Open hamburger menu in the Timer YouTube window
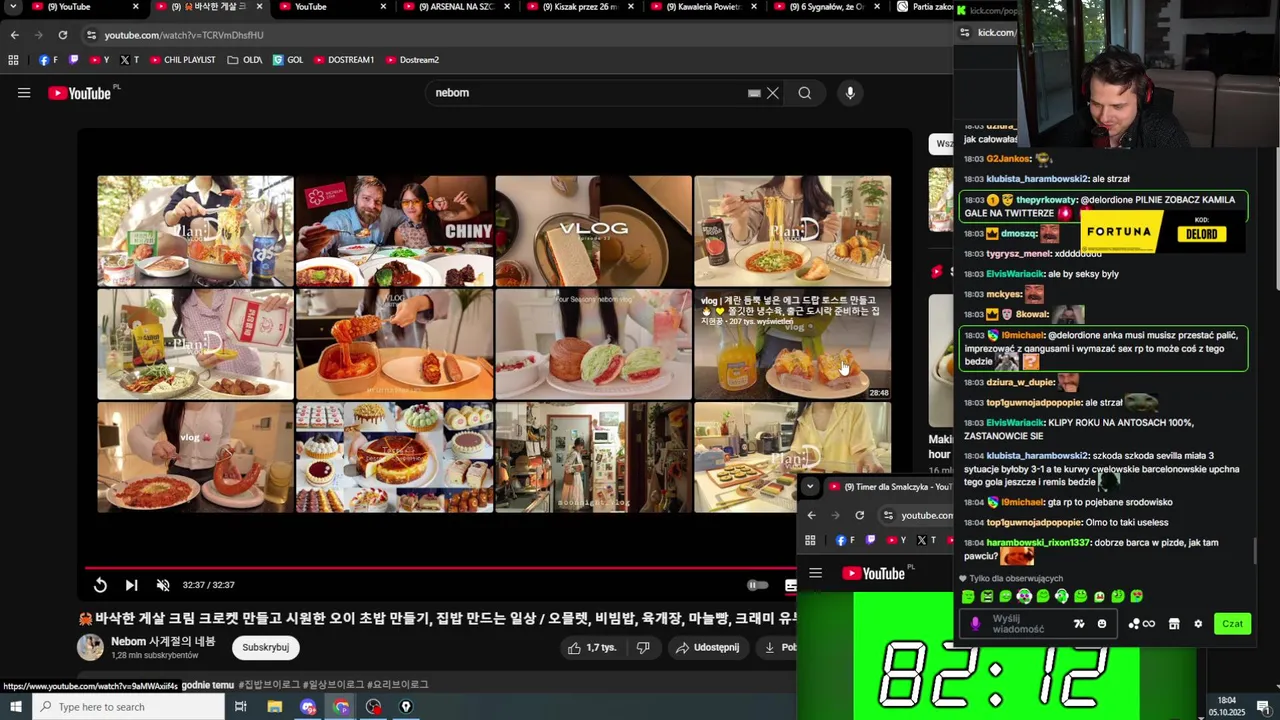This screenshot has height=720, width=1280. [x=815, y=573]
